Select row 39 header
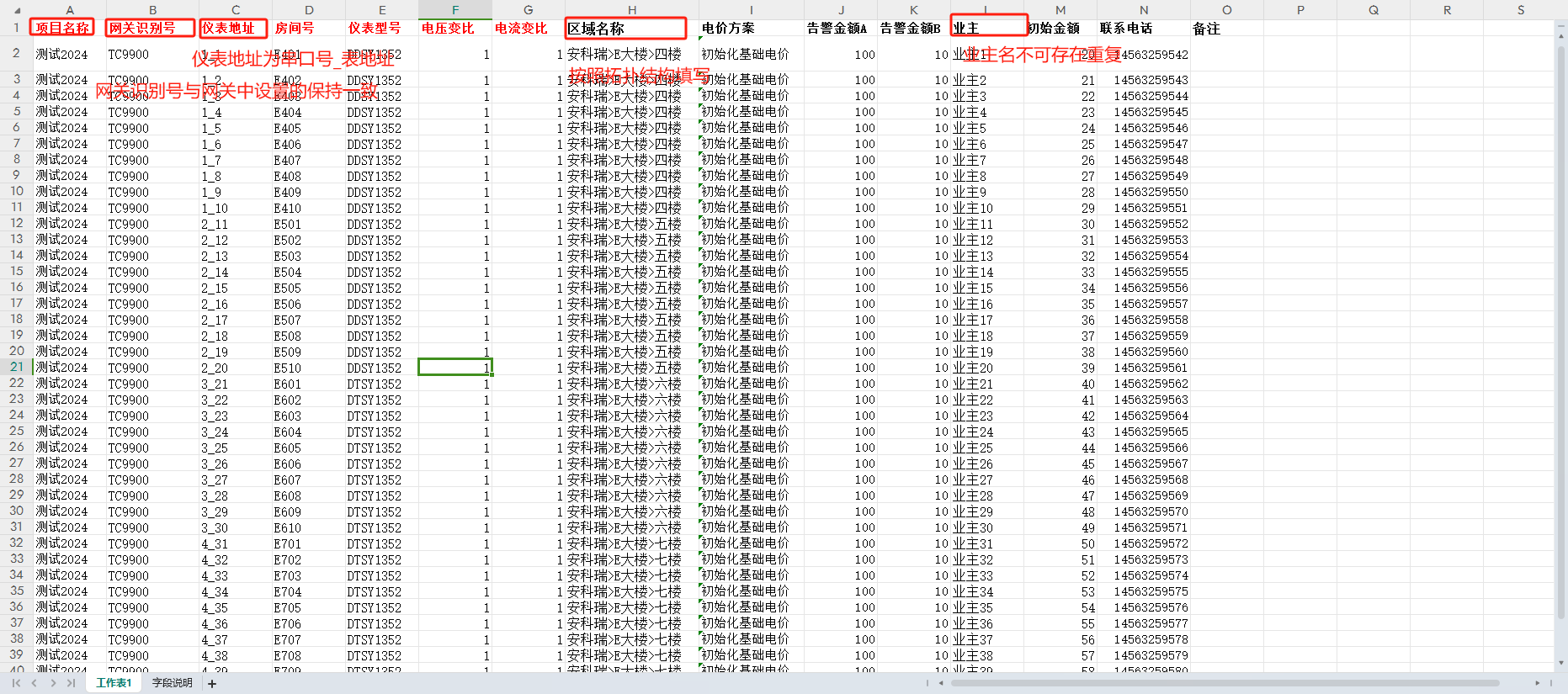Screen dimensions: 1568x694 tap(16, 654)
